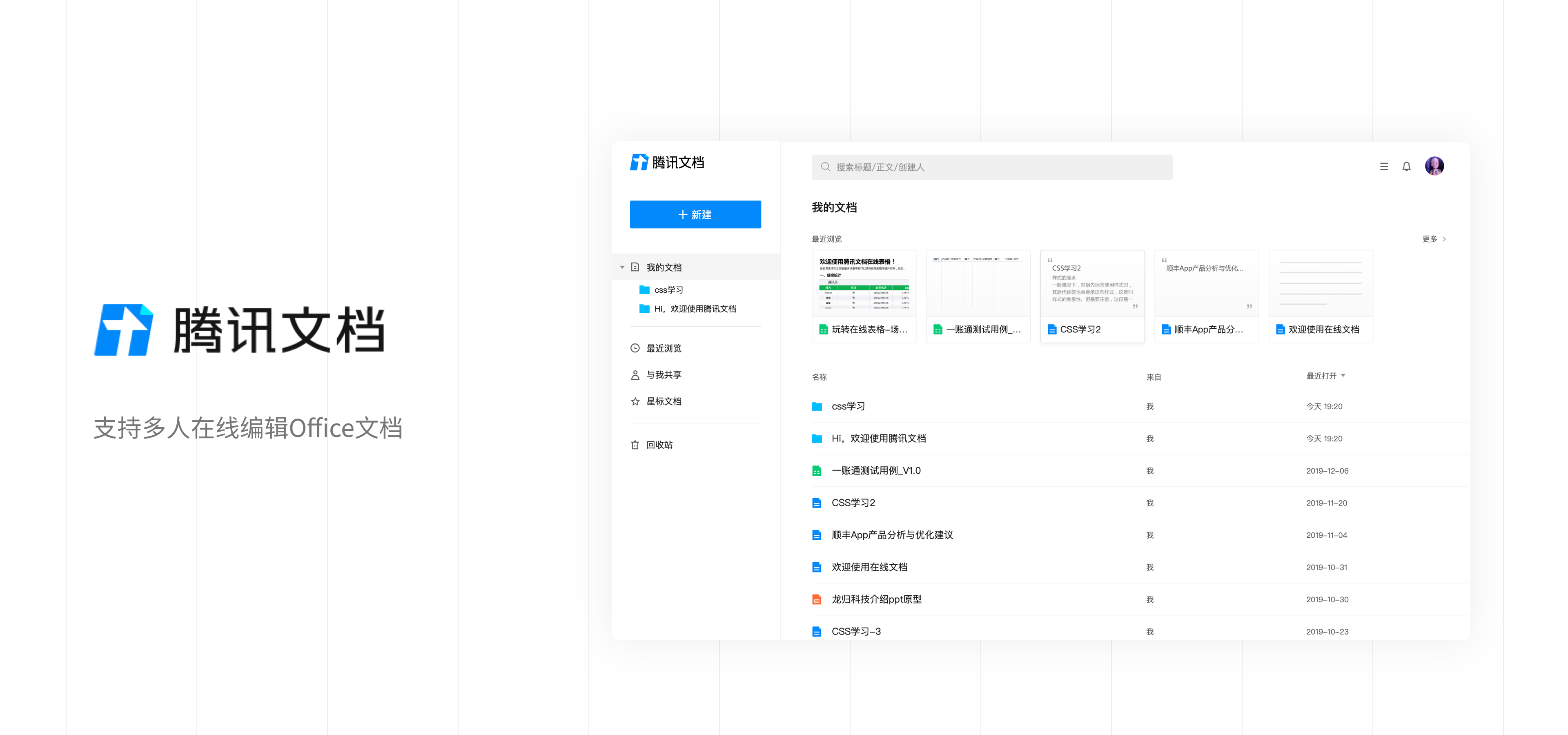
Task: Click the 最近浏览 section label above the cards
Action: point(826,239)
